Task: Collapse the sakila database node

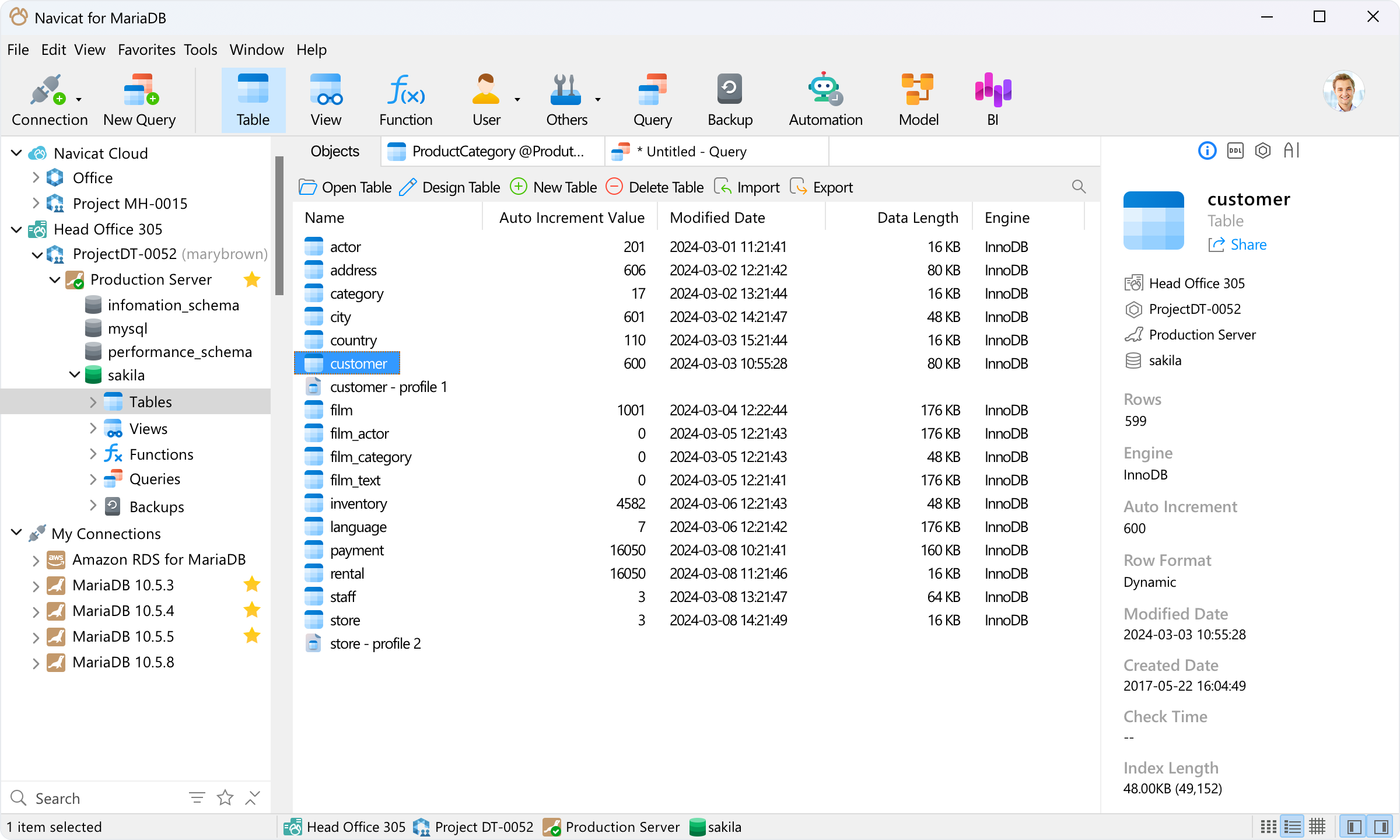Action: 74,374
